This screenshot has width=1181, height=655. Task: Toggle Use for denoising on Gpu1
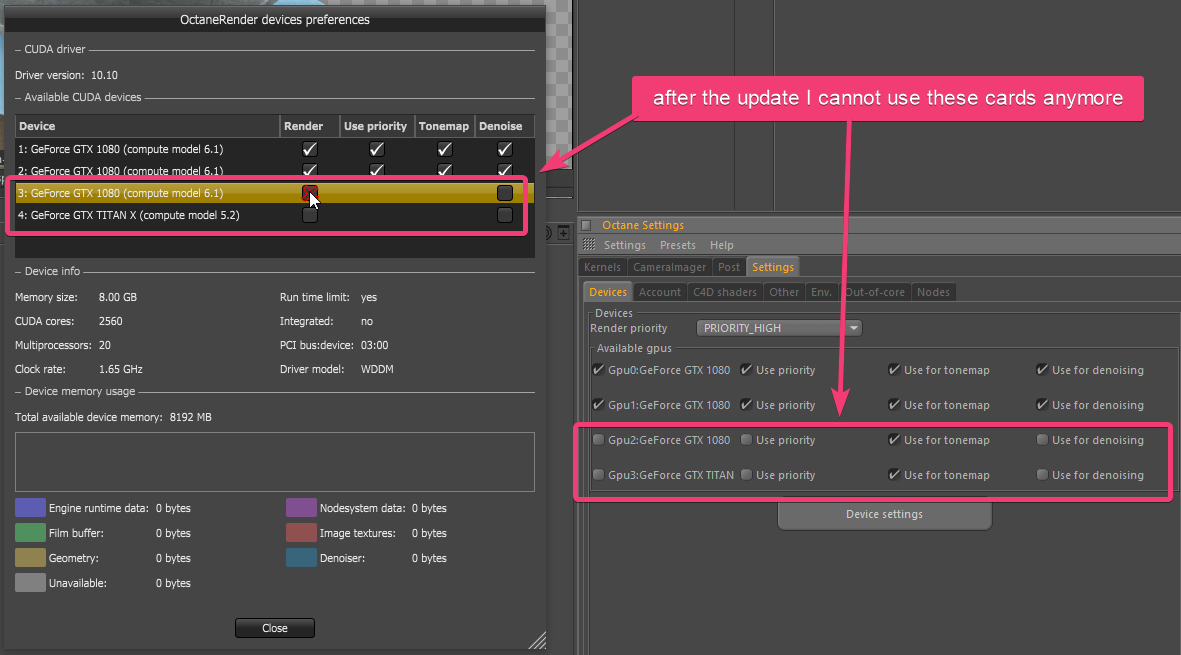(x=1042, y=405)
